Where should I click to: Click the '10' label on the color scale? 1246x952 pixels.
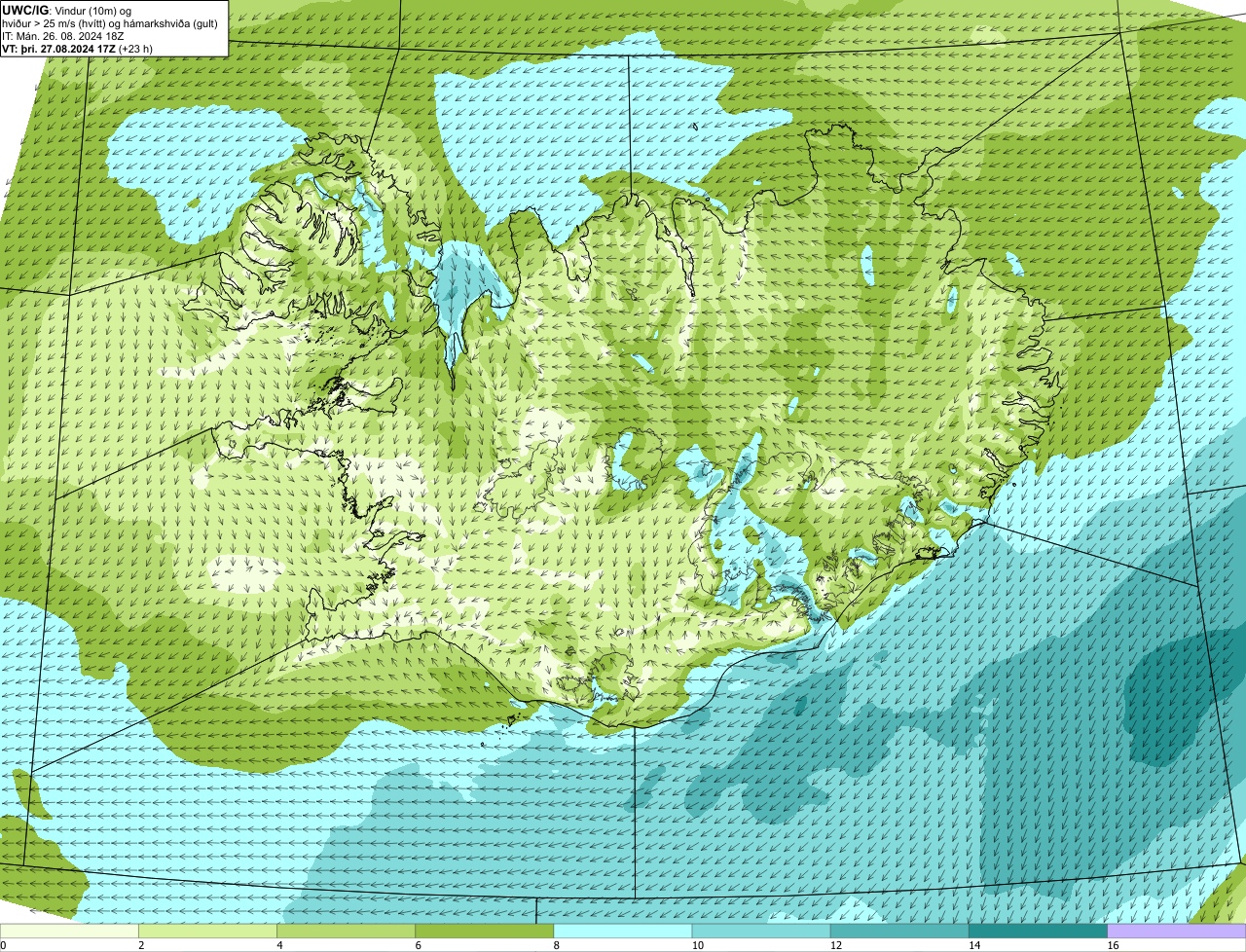coord(697,945)
